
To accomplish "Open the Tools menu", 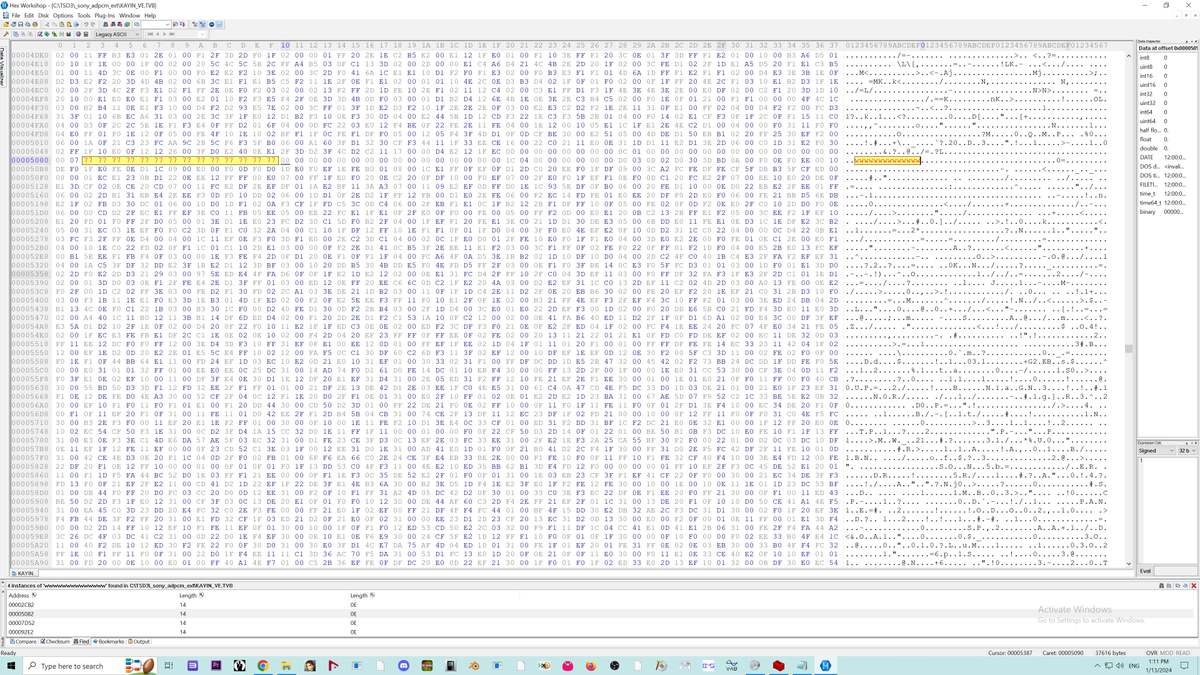I will click(x=84, y=15).
